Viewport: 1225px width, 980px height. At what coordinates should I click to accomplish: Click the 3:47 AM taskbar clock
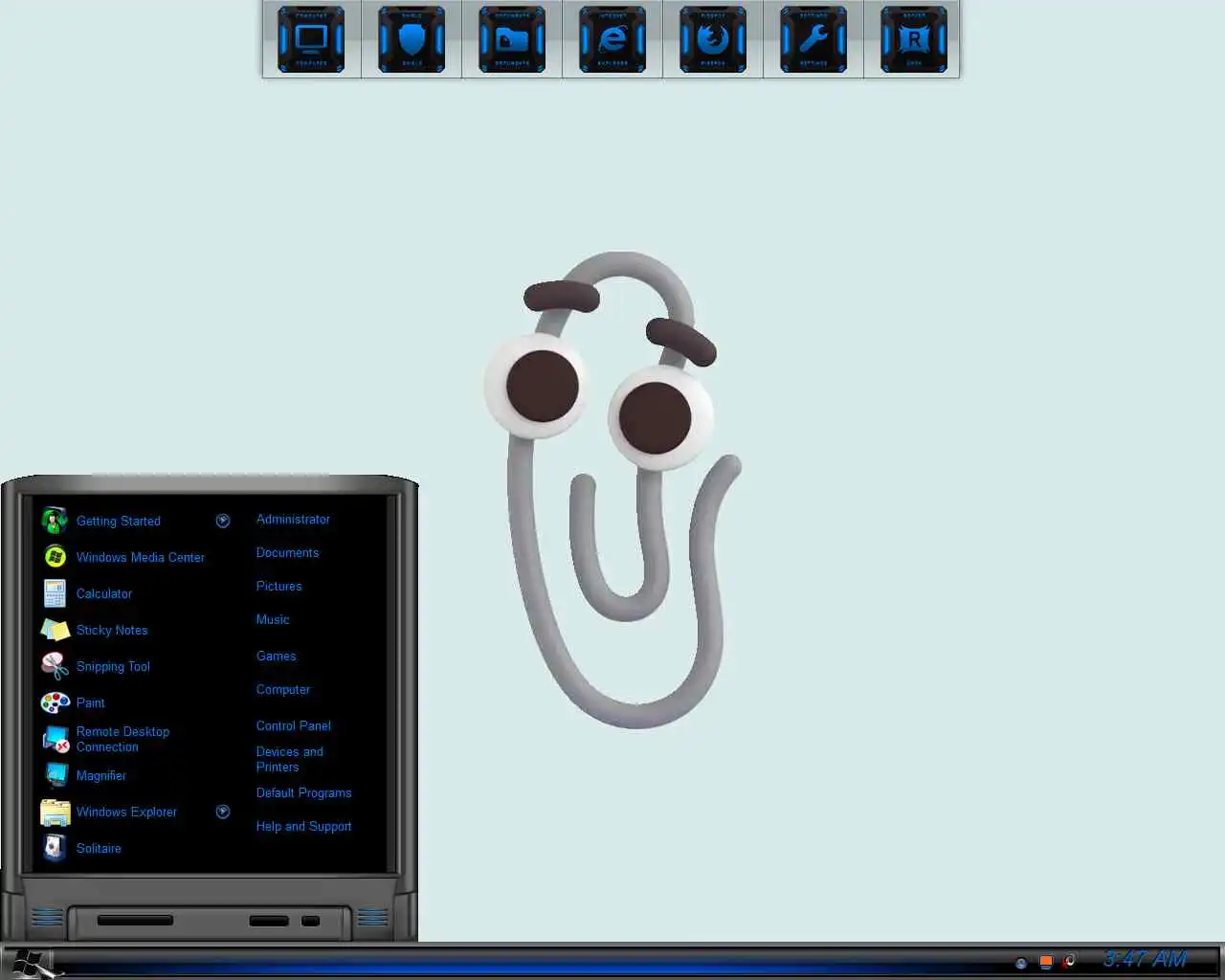point(1145,959)
